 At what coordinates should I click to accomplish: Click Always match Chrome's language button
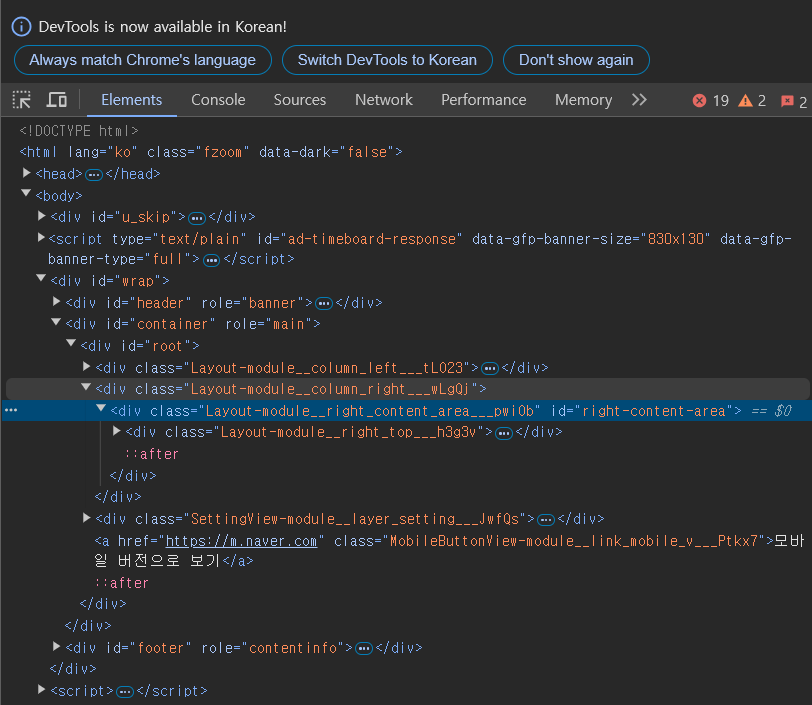142,60
